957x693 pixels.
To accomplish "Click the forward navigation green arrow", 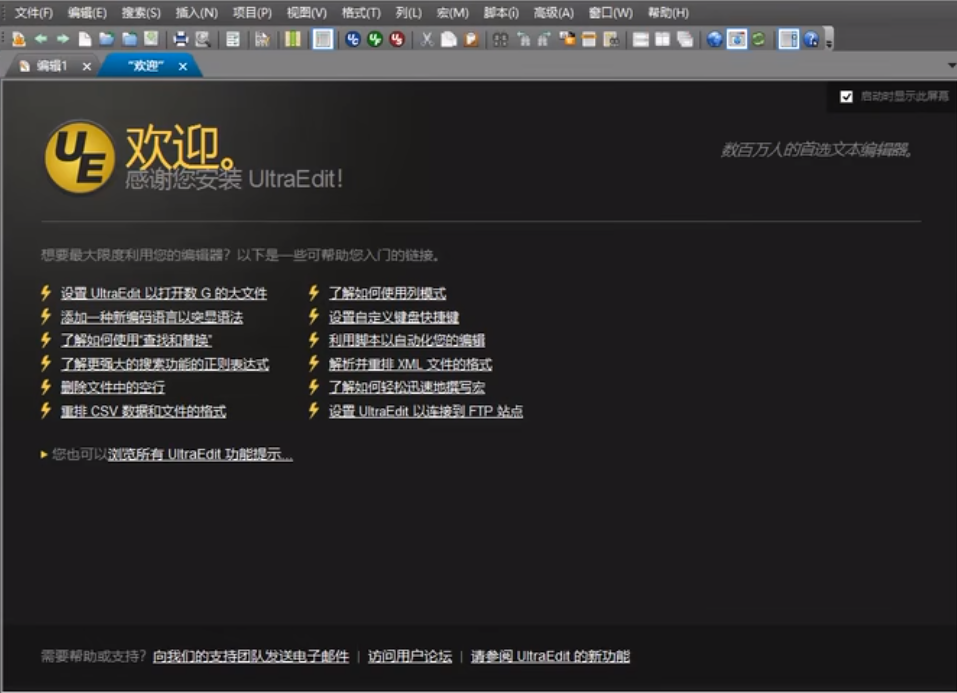I will [x=63, y=39].
